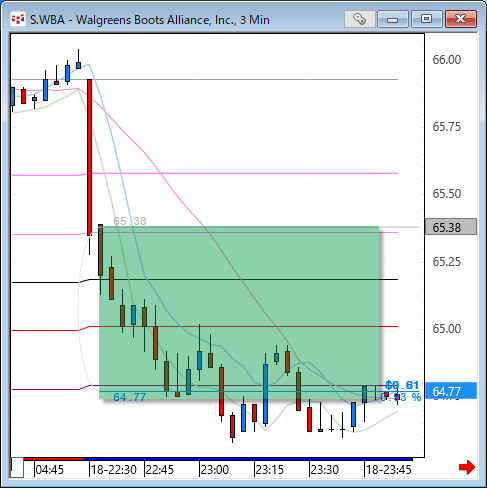
Task: Click the 22:45 time axis label
Action: (160, 470)
